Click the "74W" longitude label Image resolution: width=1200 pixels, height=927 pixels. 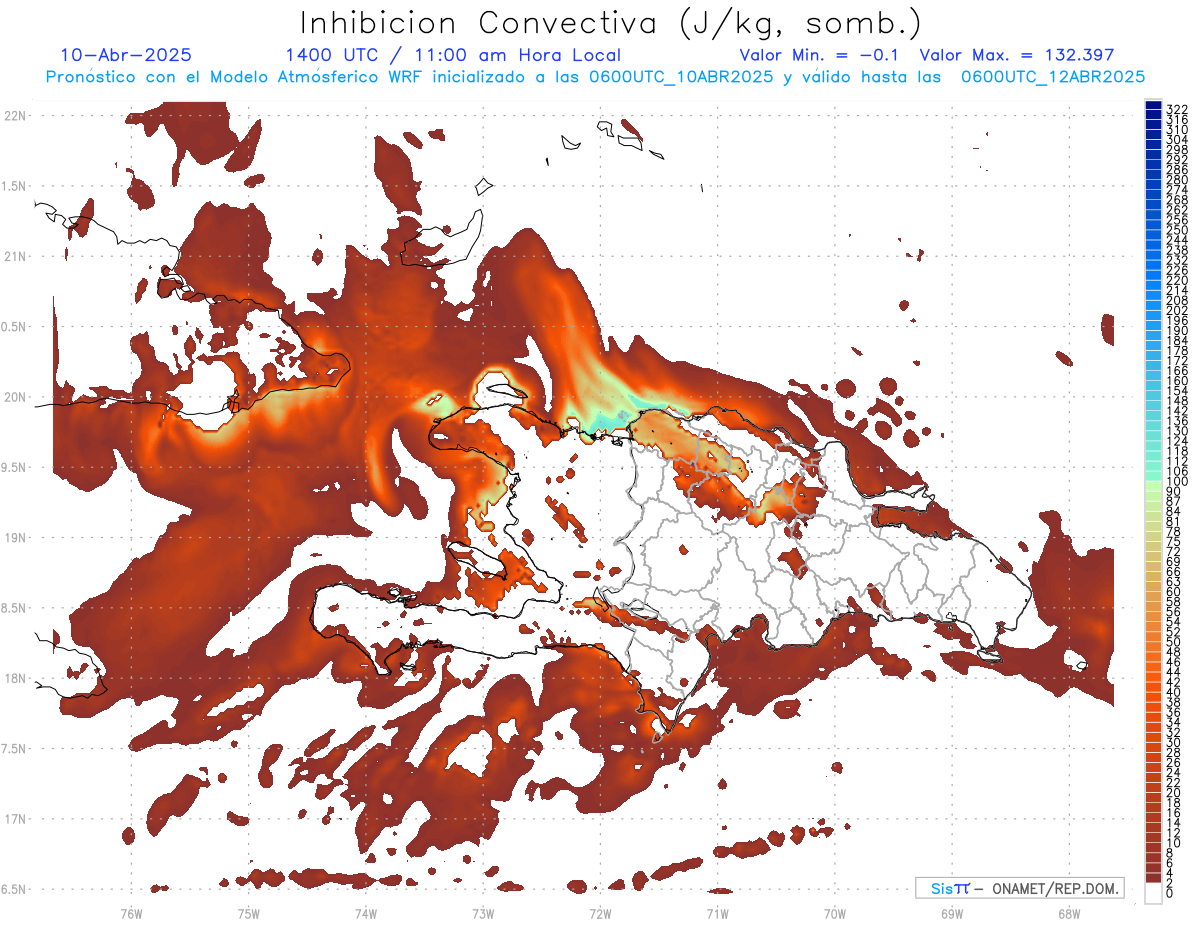(x=365, y=913)
